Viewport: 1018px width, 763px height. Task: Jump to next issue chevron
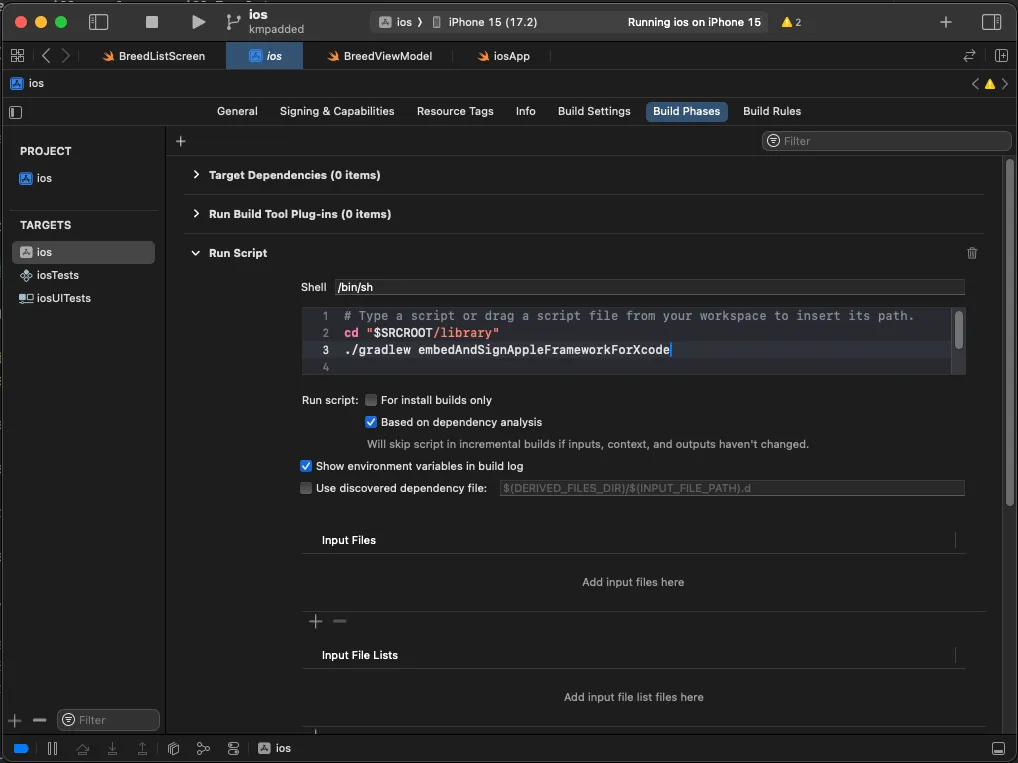point(1005,84)
